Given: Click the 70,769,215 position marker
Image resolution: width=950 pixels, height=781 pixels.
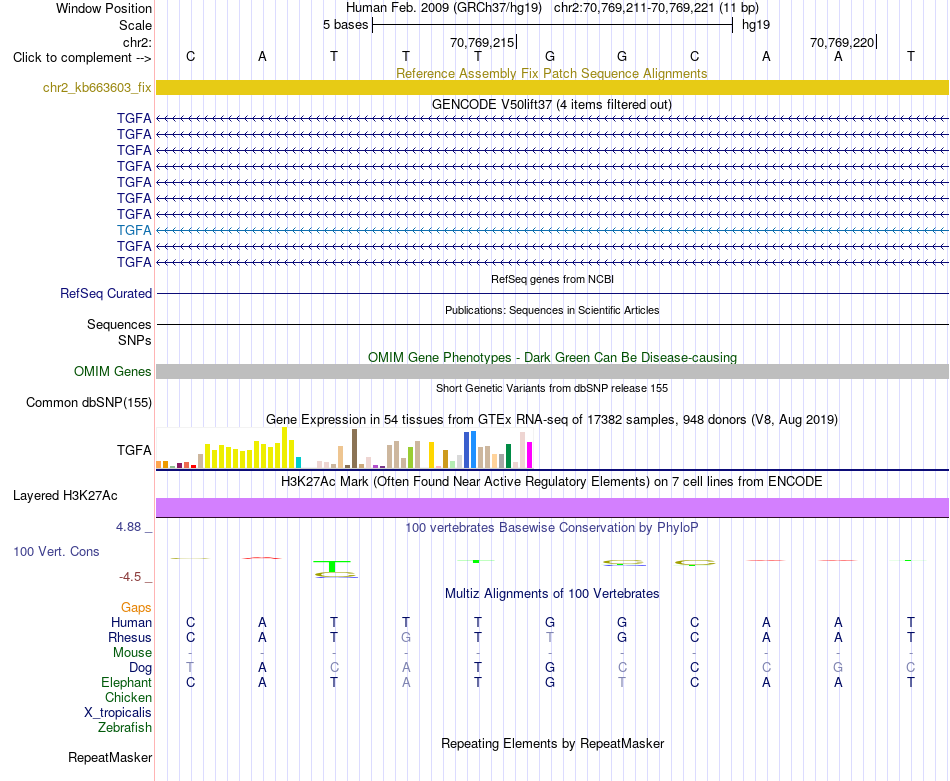Looking at the screenshot, I should [x=482, y=42].
